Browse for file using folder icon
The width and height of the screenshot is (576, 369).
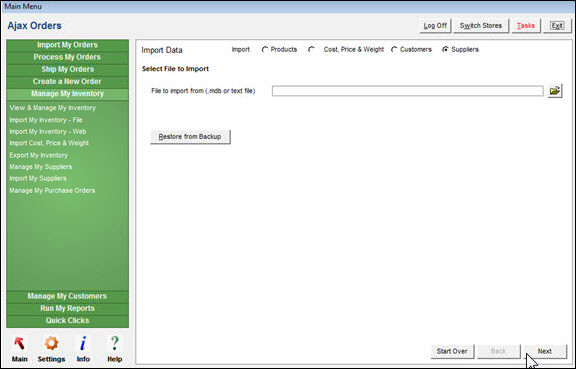click(555, 90)
